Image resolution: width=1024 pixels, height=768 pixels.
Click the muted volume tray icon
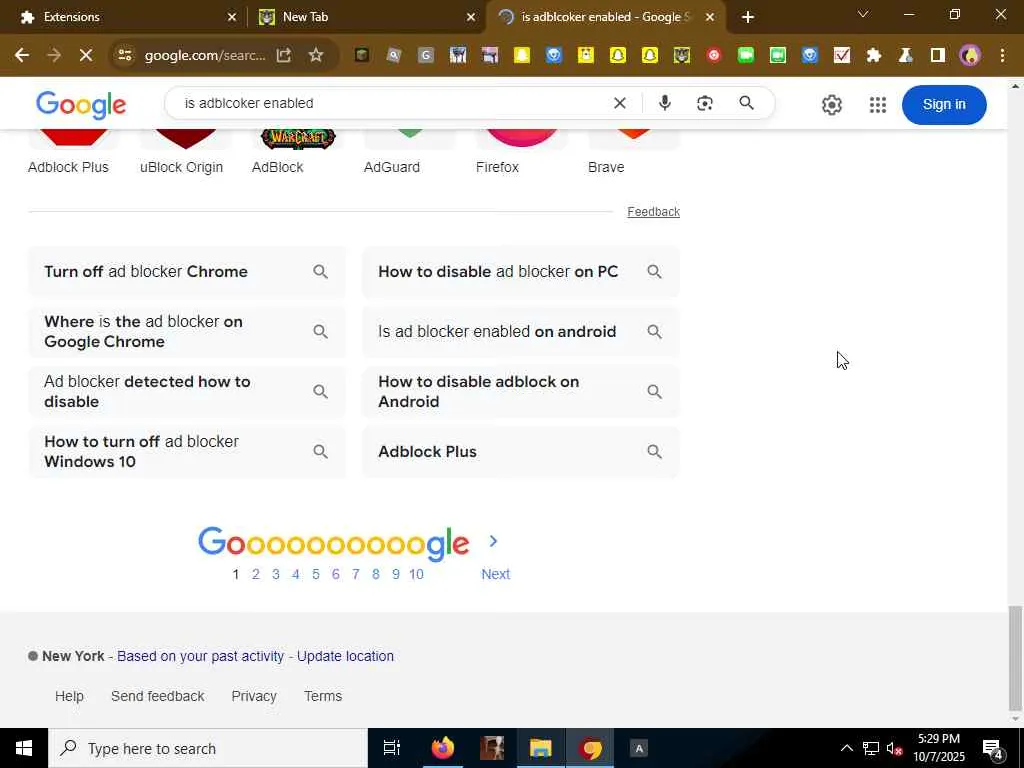894,748
